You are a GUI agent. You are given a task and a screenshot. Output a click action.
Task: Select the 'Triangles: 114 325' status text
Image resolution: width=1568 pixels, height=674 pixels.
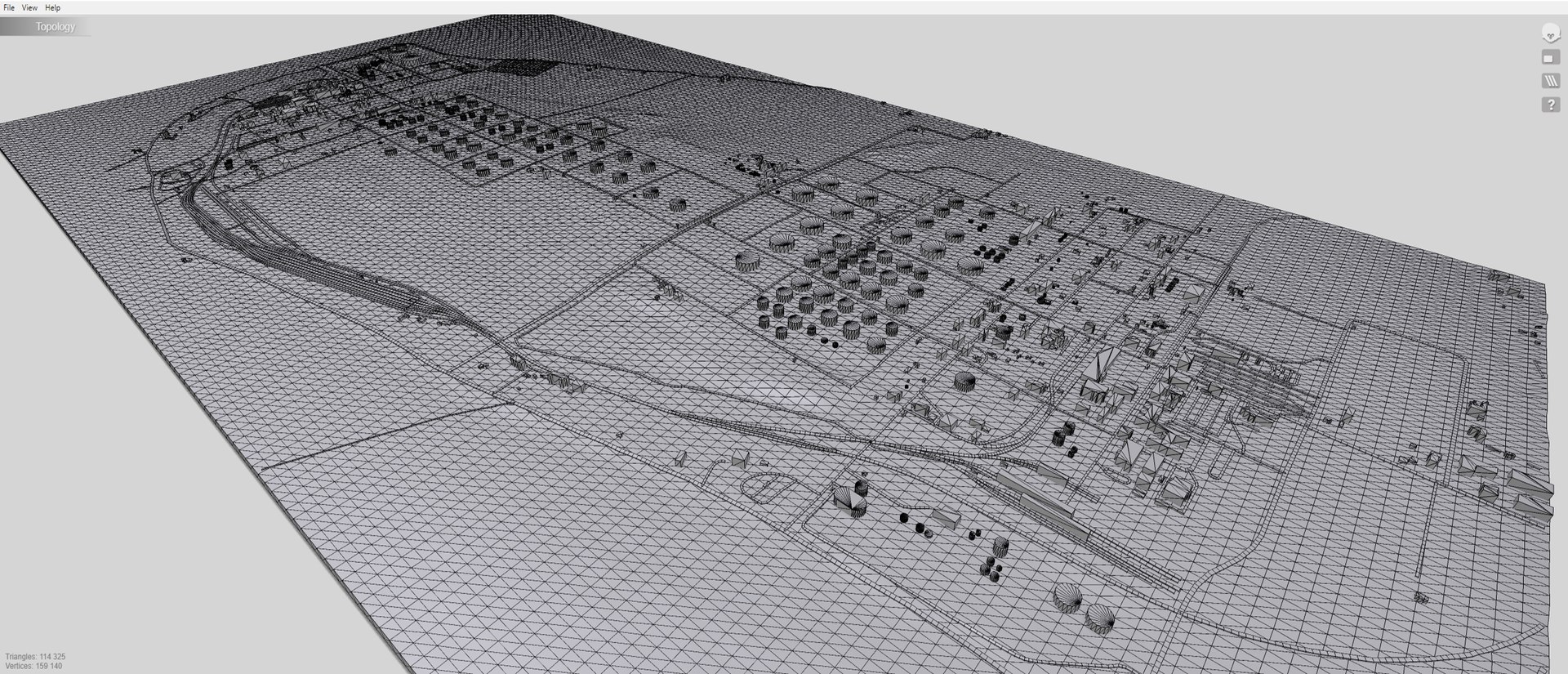(x=35, y=657)
